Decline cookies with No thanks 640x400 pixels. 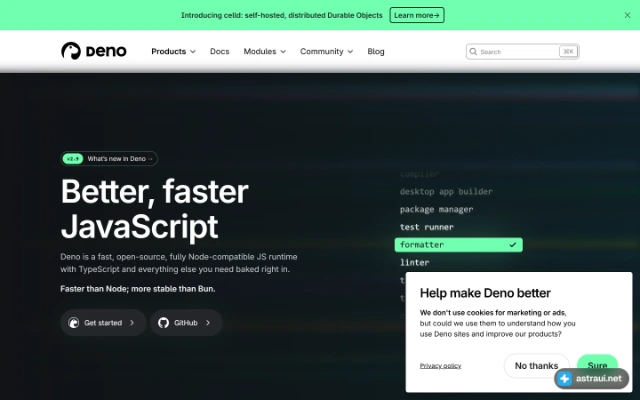coord(536,366)
